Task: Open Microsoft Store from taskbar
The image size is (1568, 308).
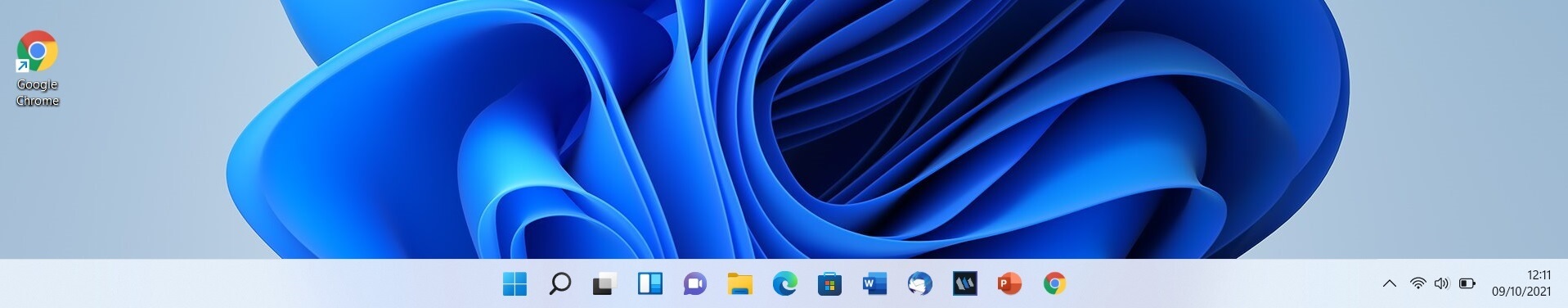Action: point(829,283)
